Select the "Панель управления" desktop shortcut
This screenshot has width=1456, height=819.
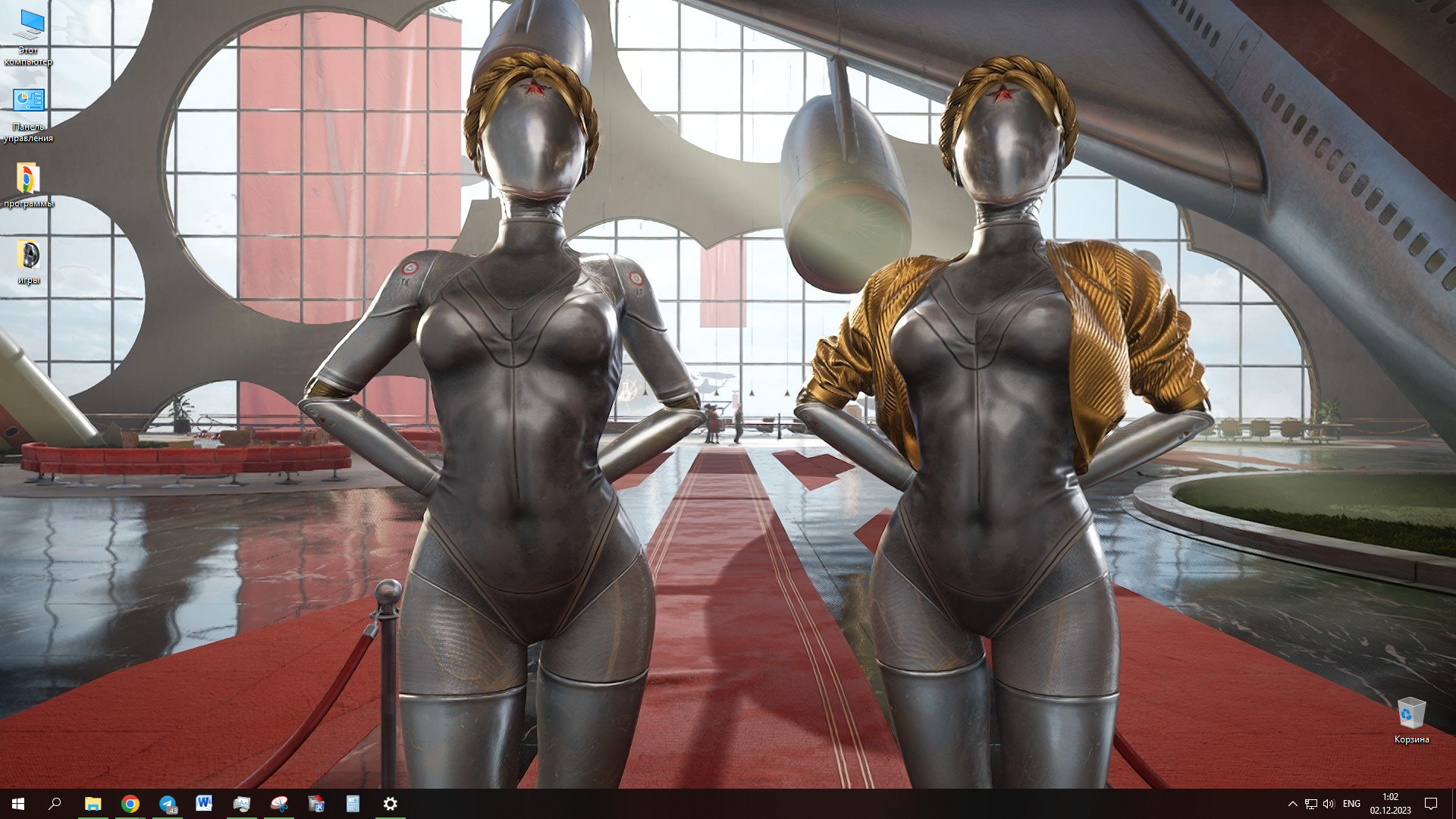[29, 101]
